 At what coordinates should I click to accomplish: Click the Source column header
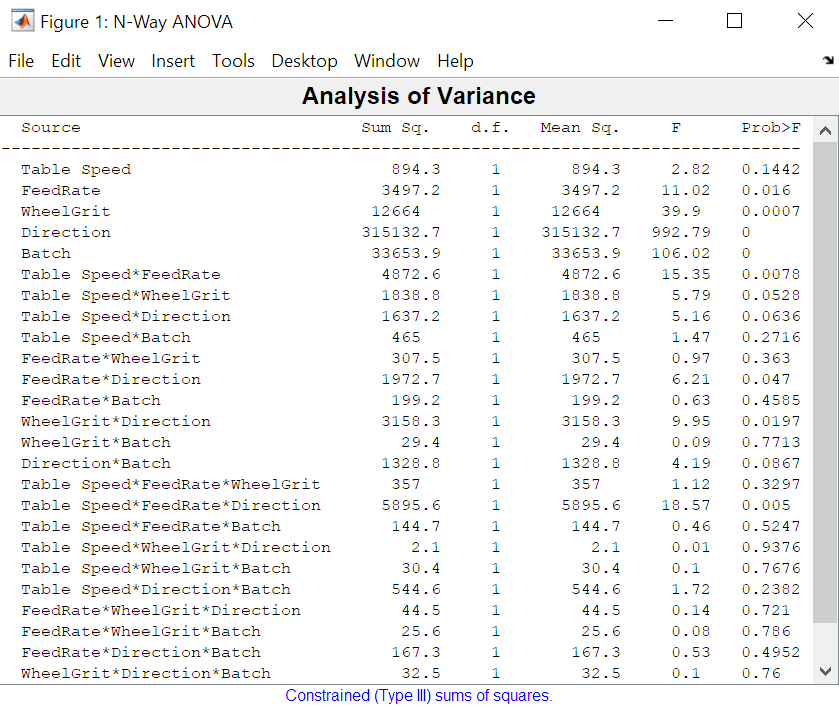[50, 127]
